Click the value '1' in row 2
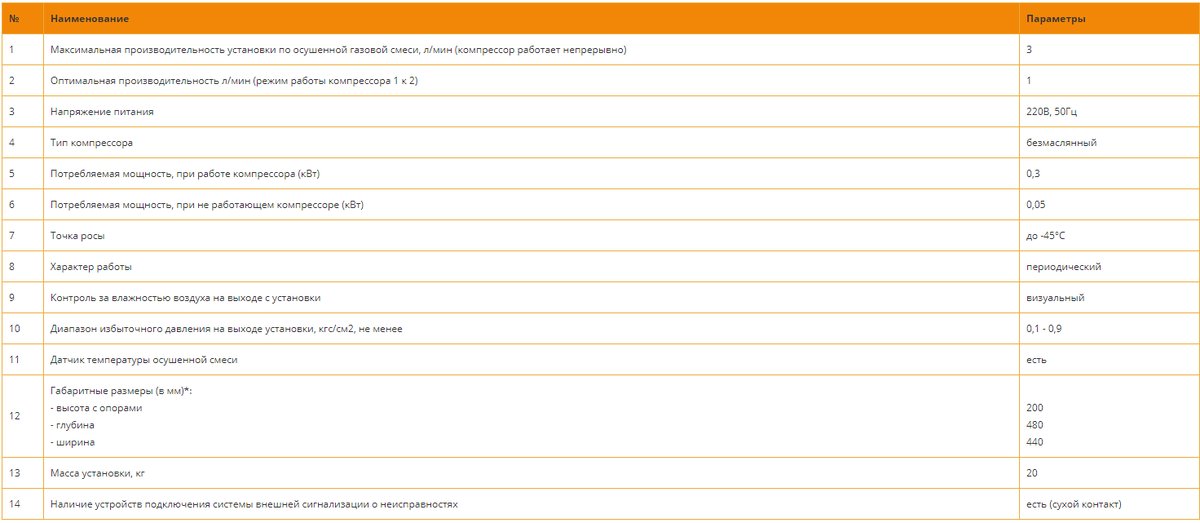 pyautogui.click(x=1030, y=80)
